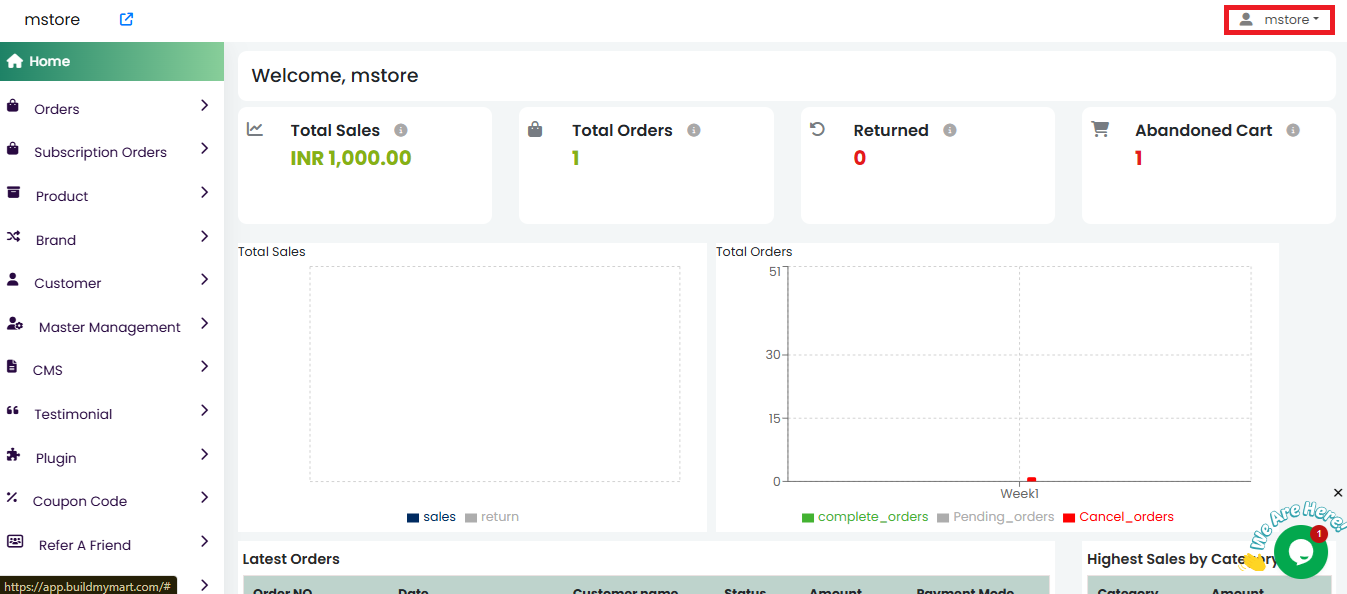
Task: Click the Abandoned Cart shopping cart icon
Action: click(1100, 129)
